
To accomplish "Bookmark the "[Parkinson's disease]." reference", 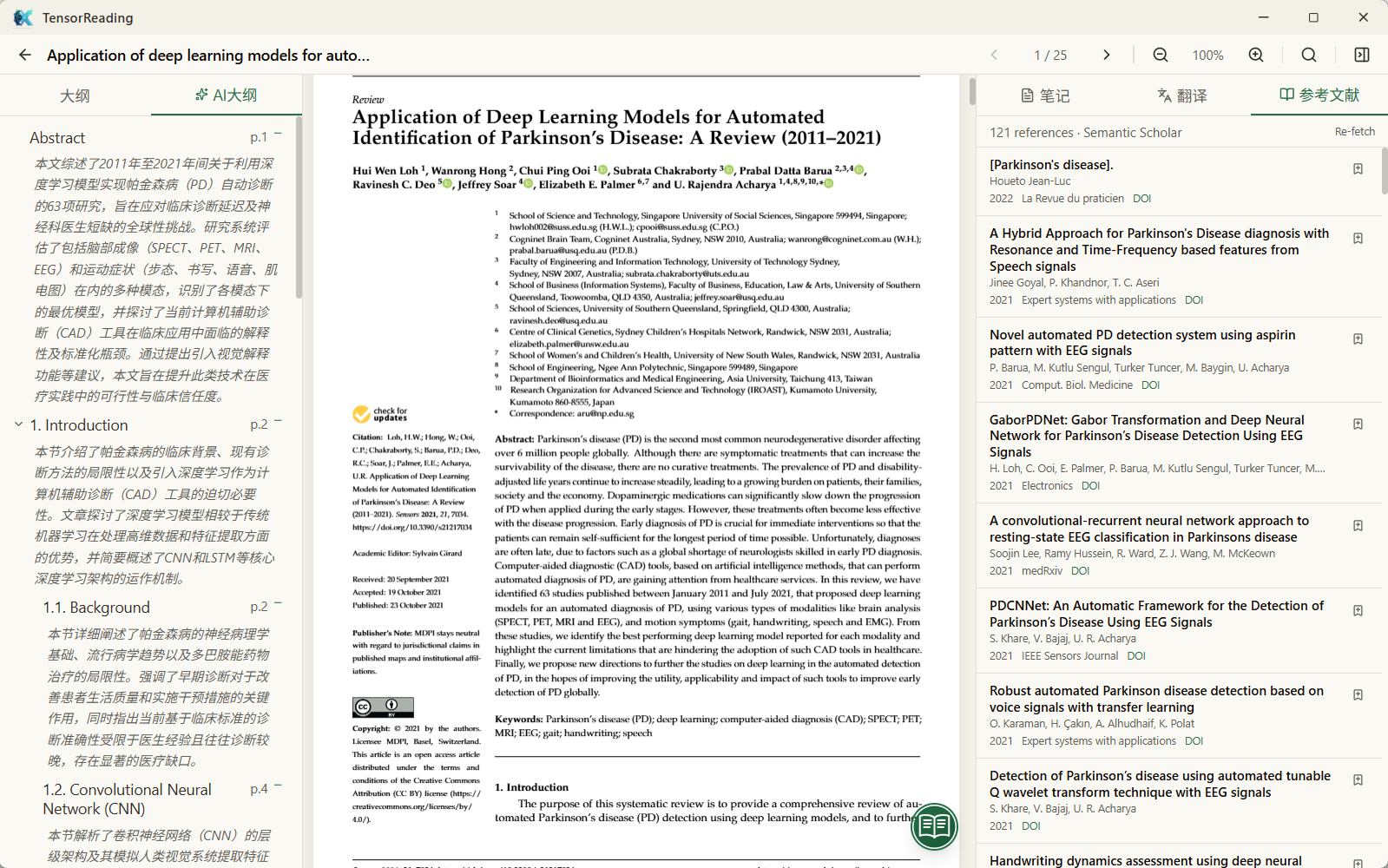I will (x=1358, y=168).
